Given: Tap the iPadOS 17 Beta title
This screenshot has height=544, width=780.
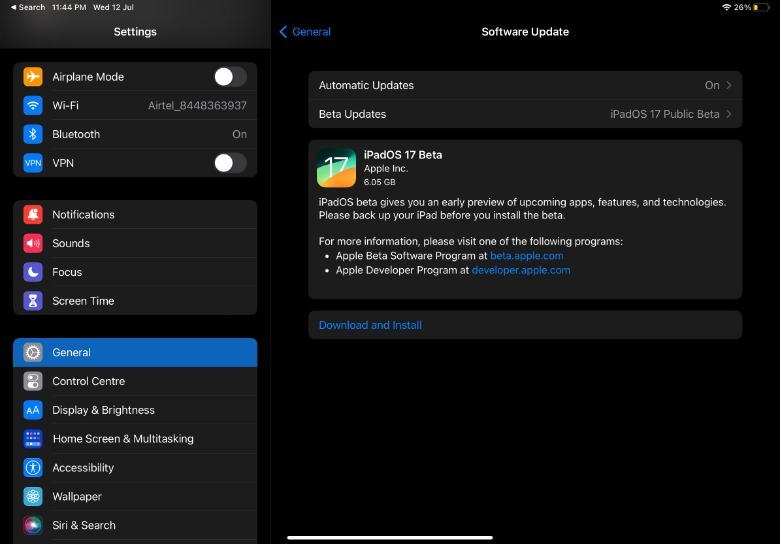Looking at the screenshot, I should (x=403, y=155).
